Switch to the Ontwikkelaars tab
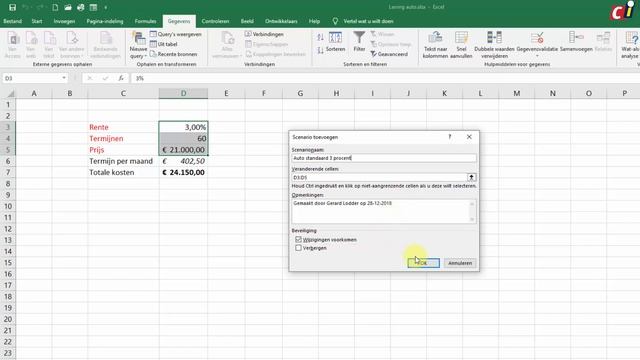The height and width of the screenshot is (360, 640). coord(281,21)
